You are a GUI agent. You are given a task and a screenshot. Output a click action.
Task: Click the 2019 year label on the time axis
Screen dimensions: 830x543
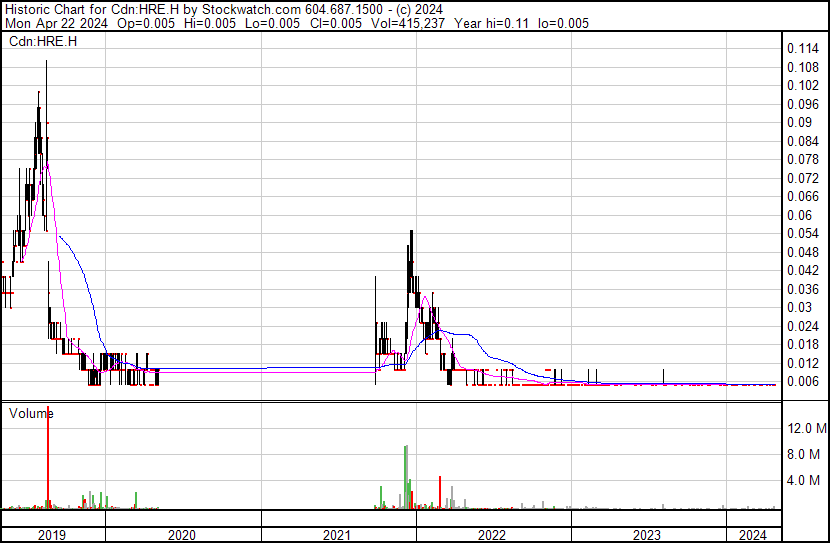pos(52,535)
